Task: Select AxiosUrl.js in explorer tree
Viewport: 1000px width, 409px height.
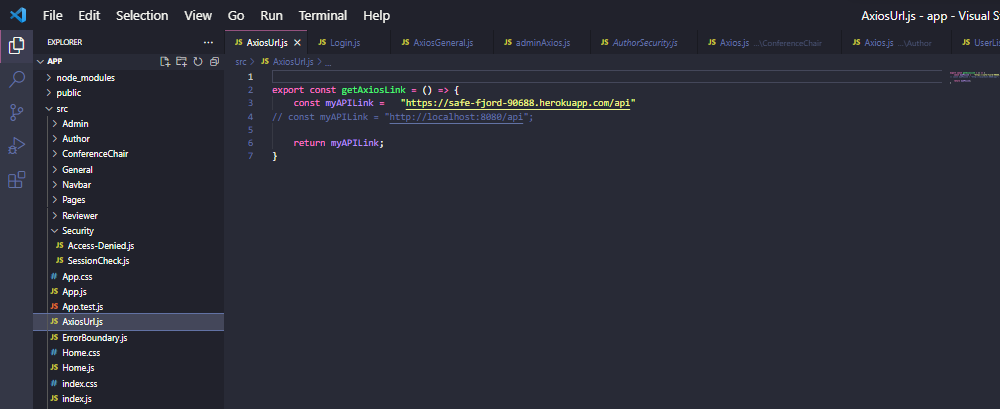Action: pyautogui.click(x=128, y=322)
